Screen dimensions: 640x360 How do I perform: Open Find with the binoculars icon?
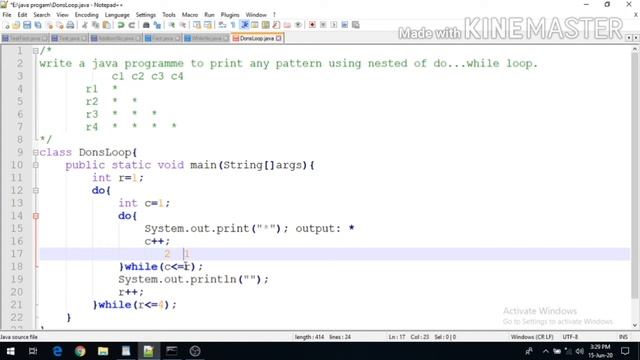146,25
